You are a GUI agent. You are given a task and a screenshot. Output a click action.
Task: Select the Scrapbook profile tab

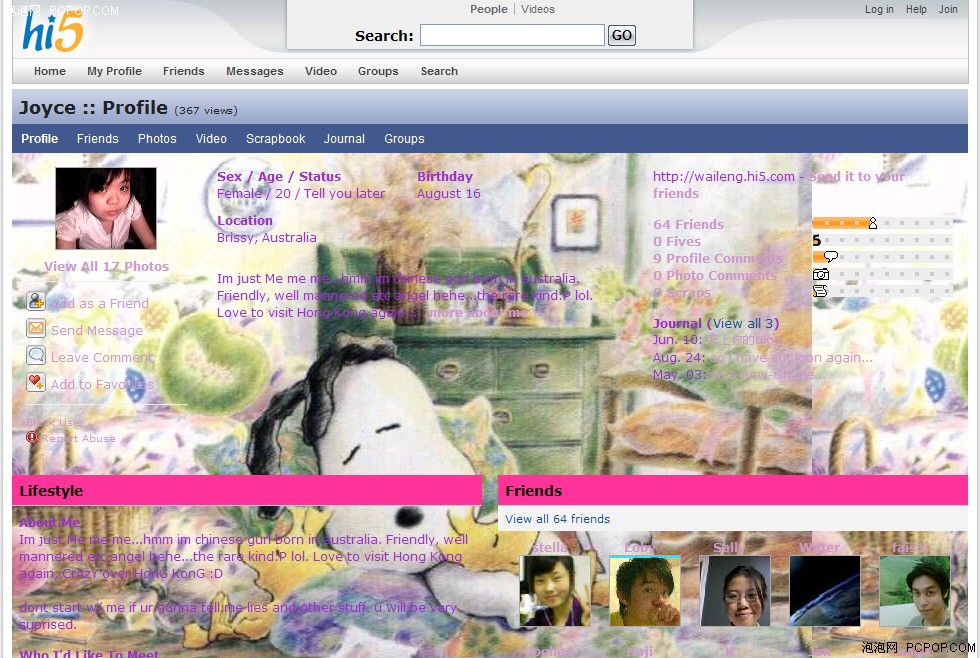pyautogui.click(x=276, y=139)
